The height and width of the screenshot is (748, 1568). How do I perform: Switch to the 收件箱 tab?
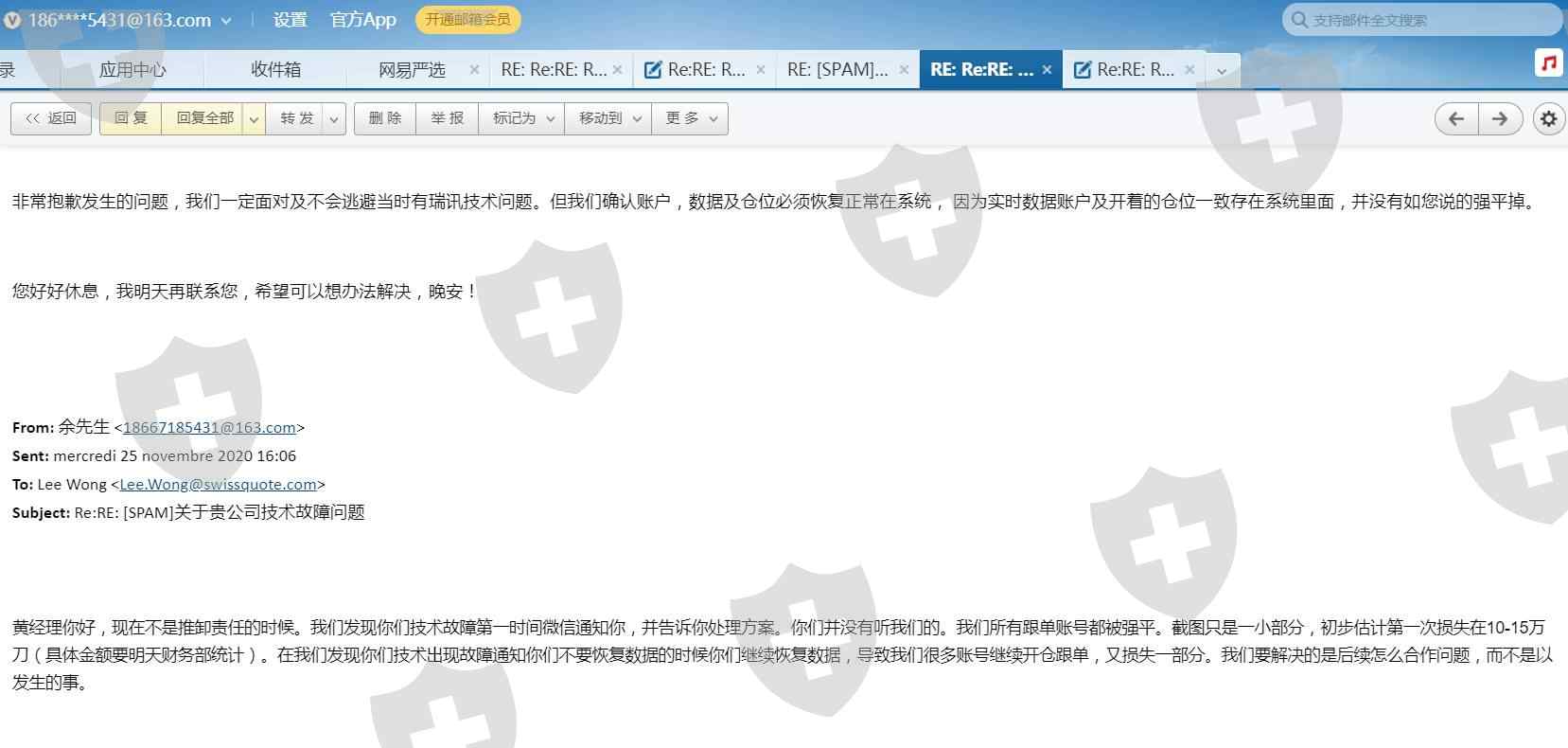275,69
